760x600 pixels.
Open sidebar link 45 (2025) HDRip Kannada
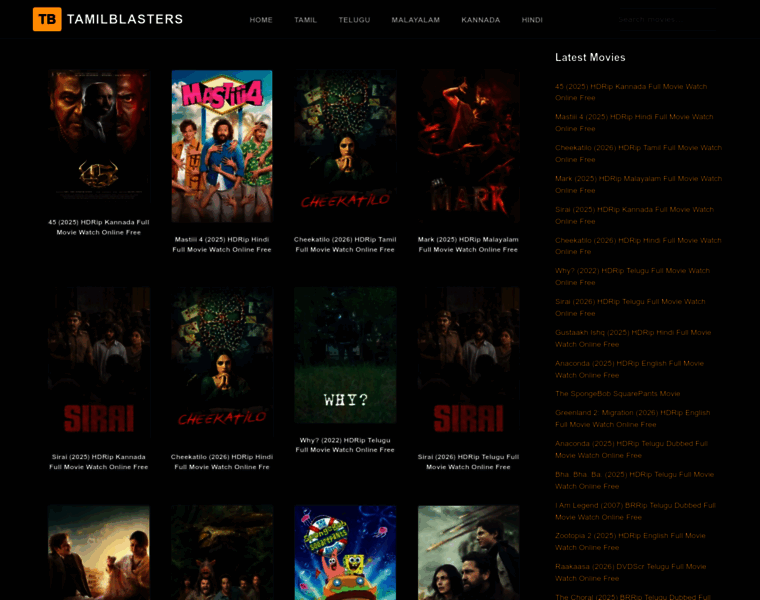(x=631, y=92)
